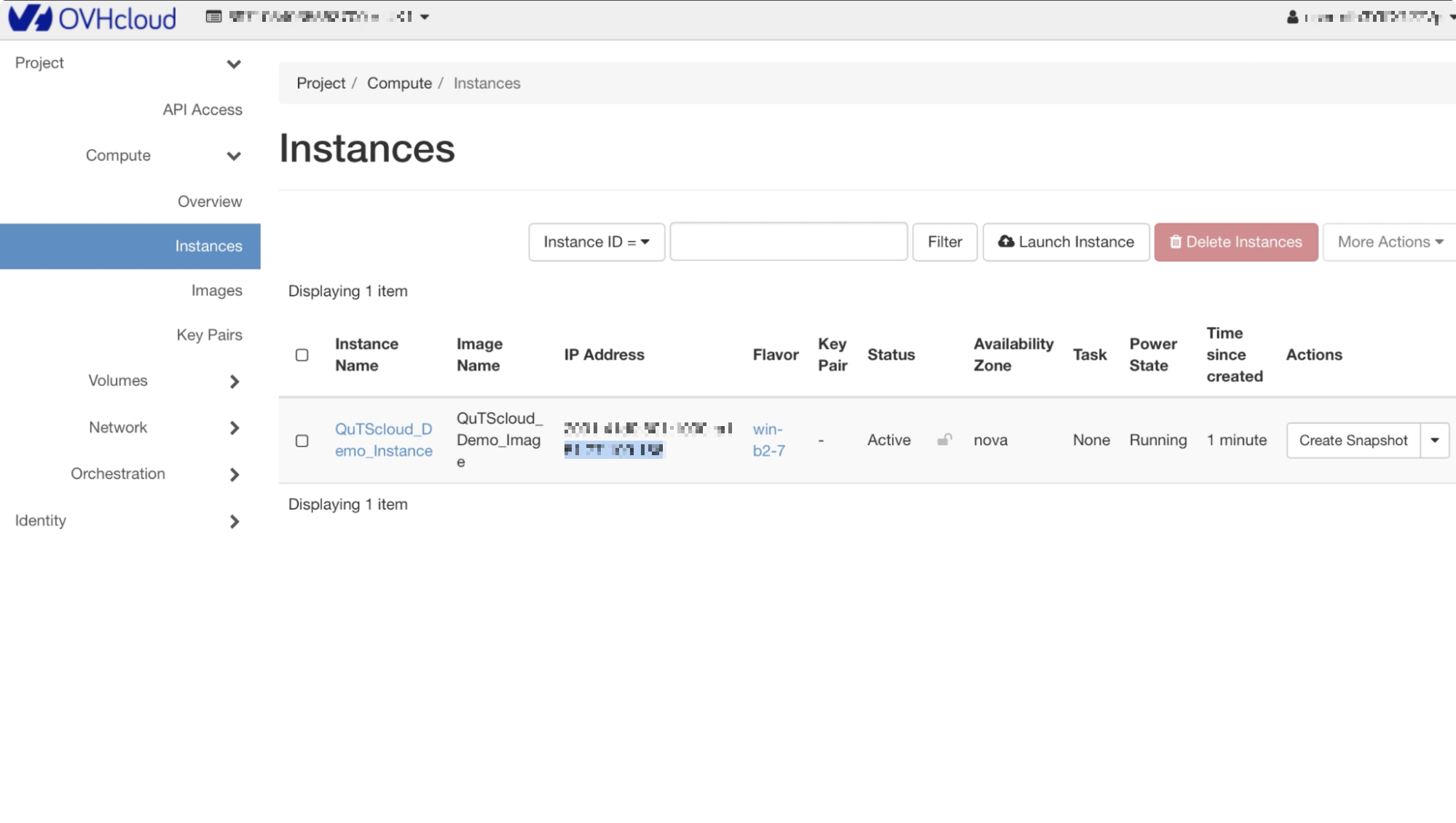This screenshot has width=1456, height=823.
Task: Collapse the Compute section chevron
Action: click(x=234, y=156)
